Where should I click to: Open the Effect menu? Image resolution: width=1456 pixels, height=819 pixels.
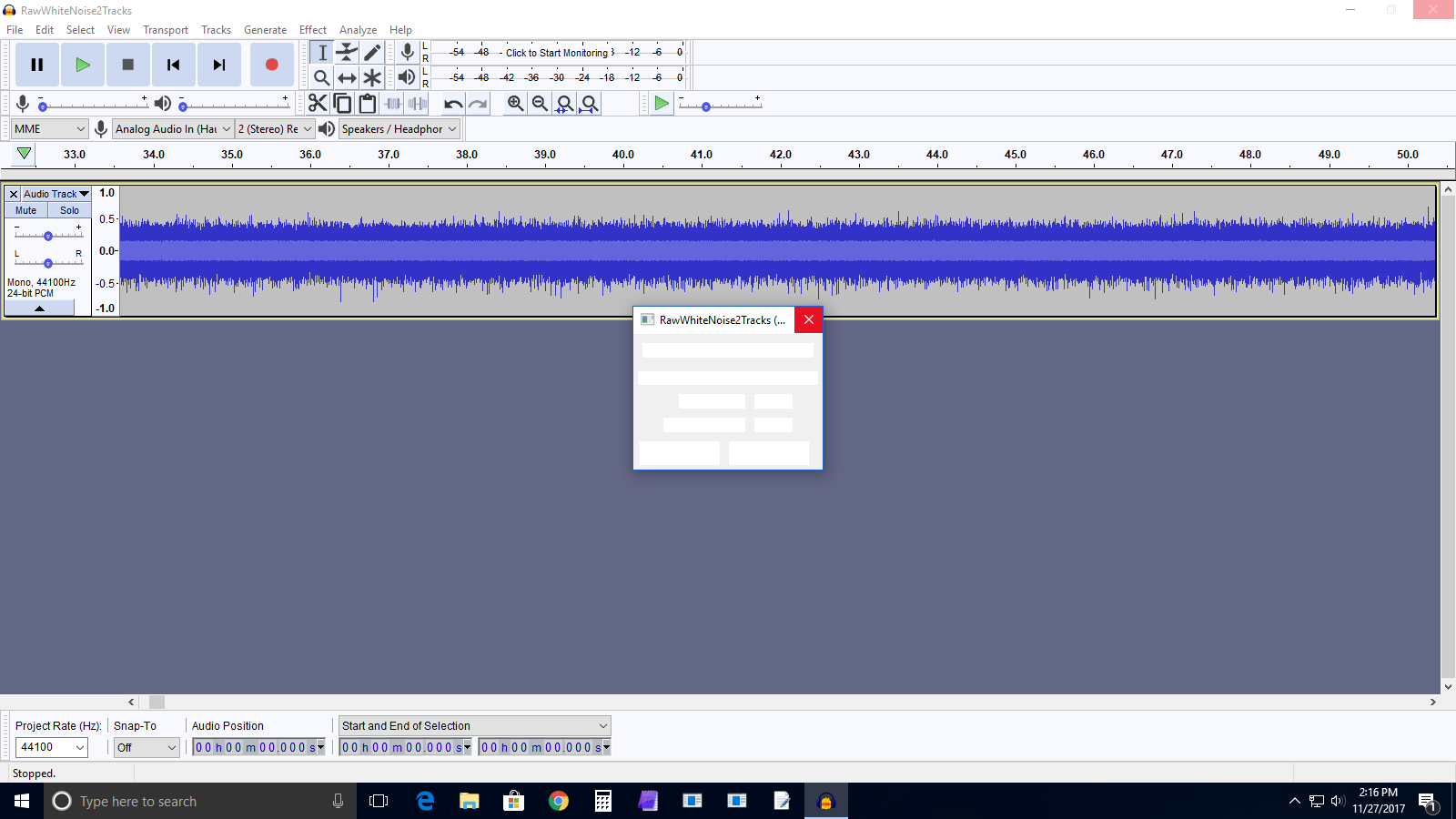point(313,29)
